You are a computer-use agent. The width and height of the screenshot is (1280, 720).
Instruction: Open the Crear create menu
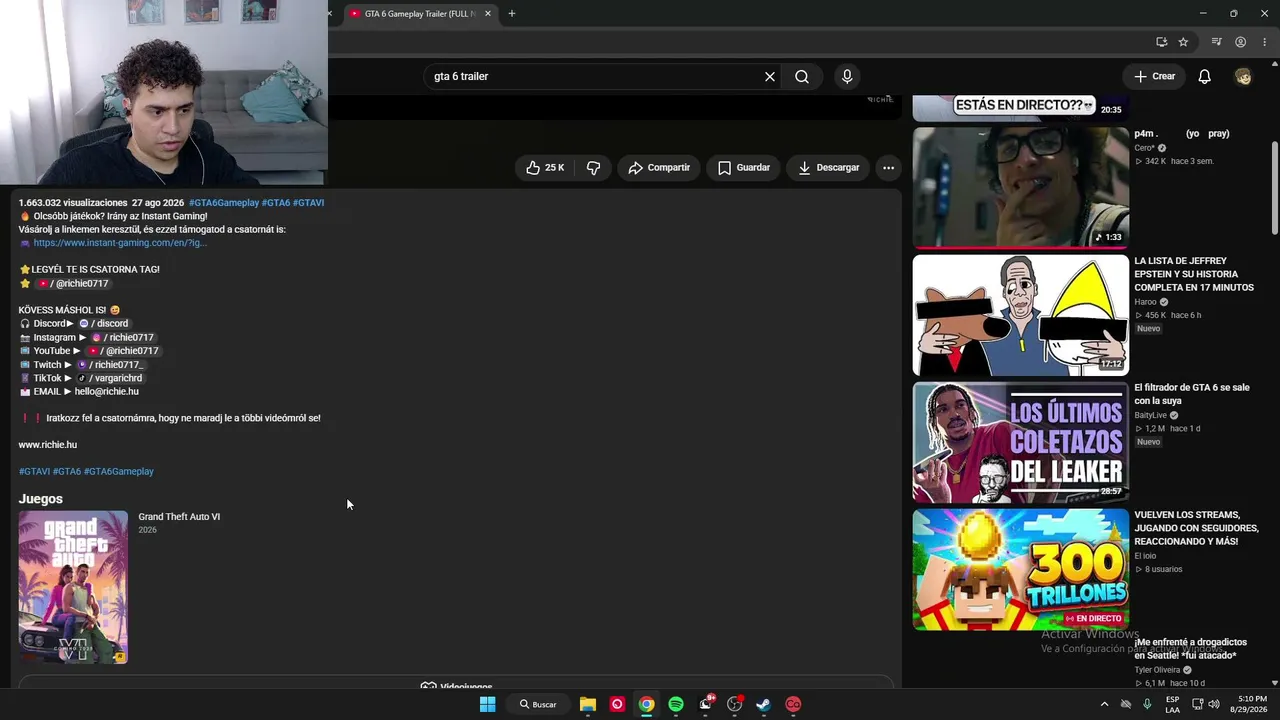click(1153, 76)
